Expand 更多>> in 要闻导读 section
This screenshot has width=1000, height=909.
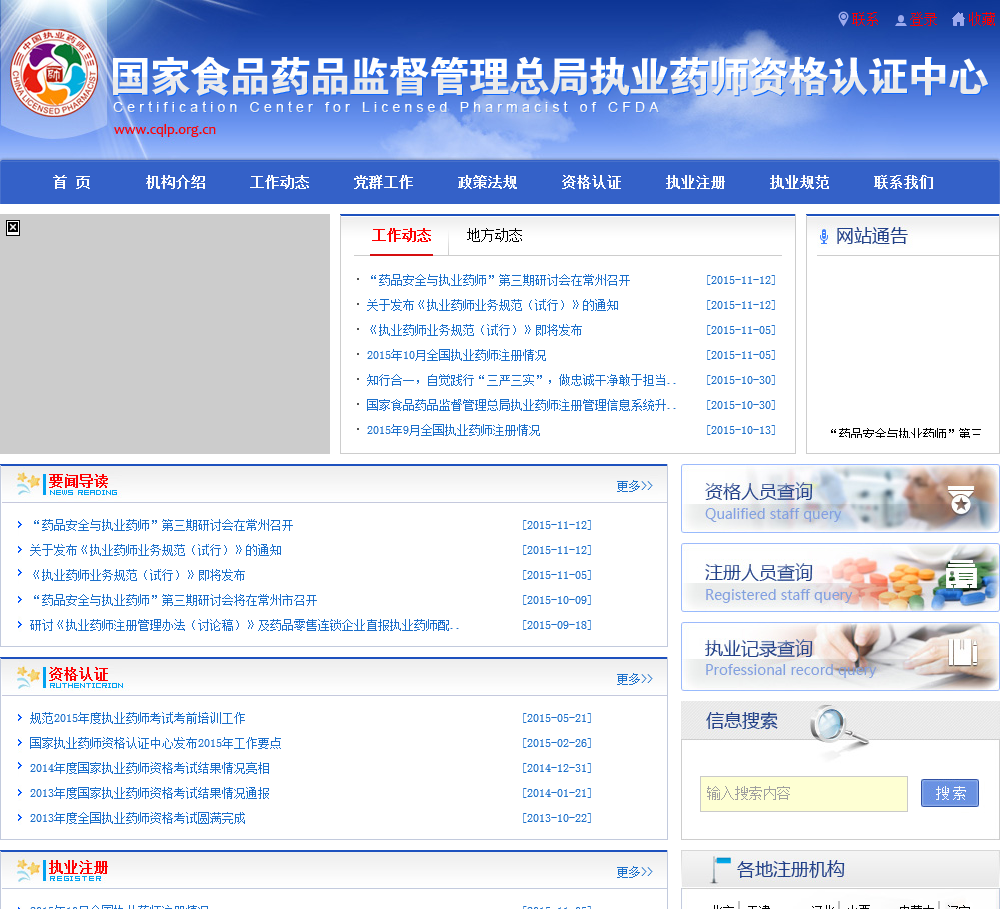(x=635, y=486)
